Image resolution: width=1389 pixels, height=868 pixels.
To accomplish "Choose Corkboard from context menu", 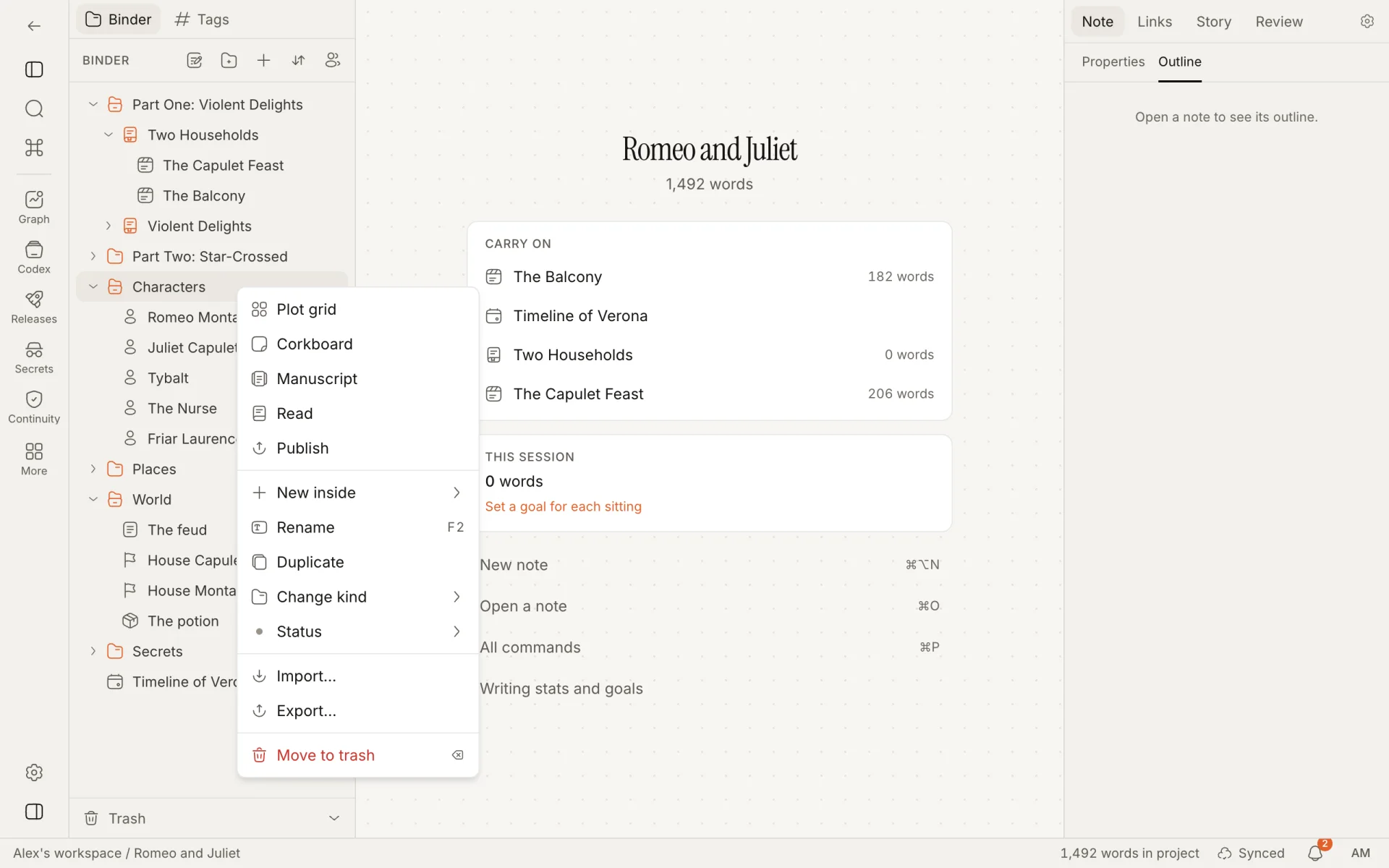I will (358, 344).
